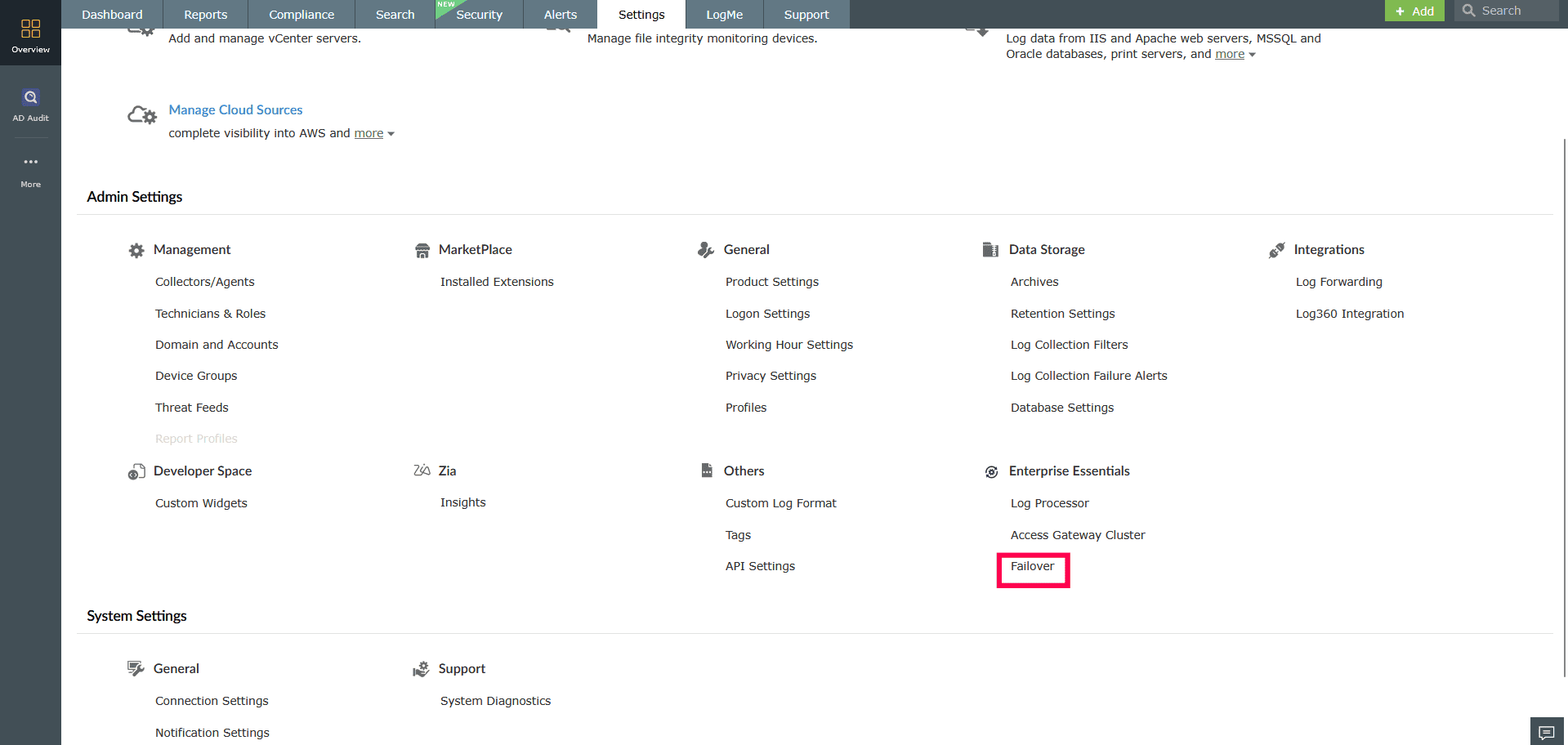Open Tags under Others

[x=738, y=535]
